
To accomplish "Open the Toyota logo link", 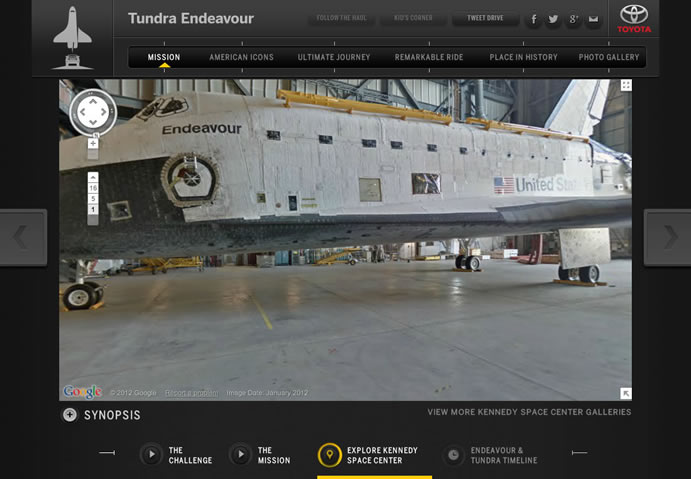I will coord(634,19).
